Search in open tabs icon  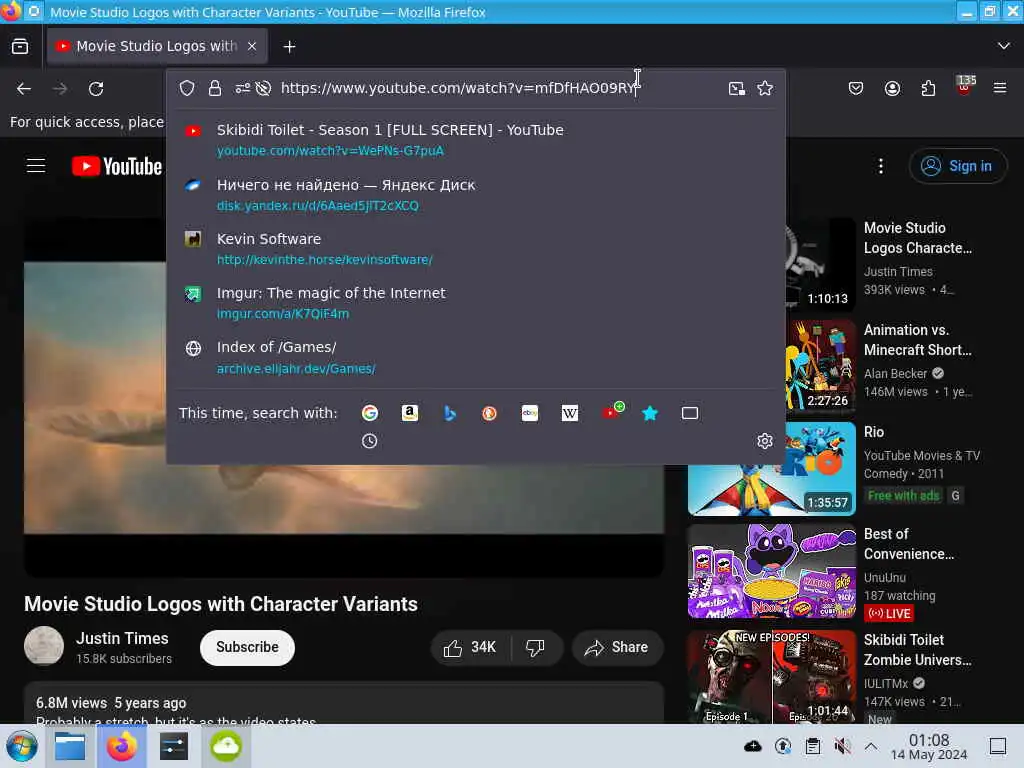(x=690, y=413)
